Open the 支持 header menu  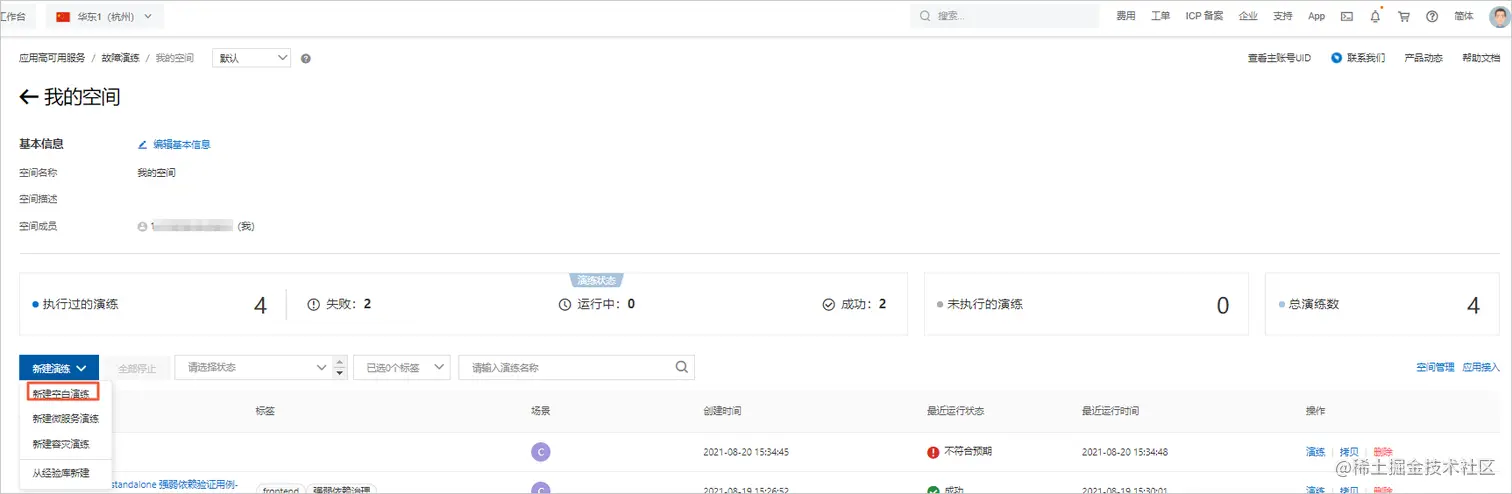(x=1283, y=16)
